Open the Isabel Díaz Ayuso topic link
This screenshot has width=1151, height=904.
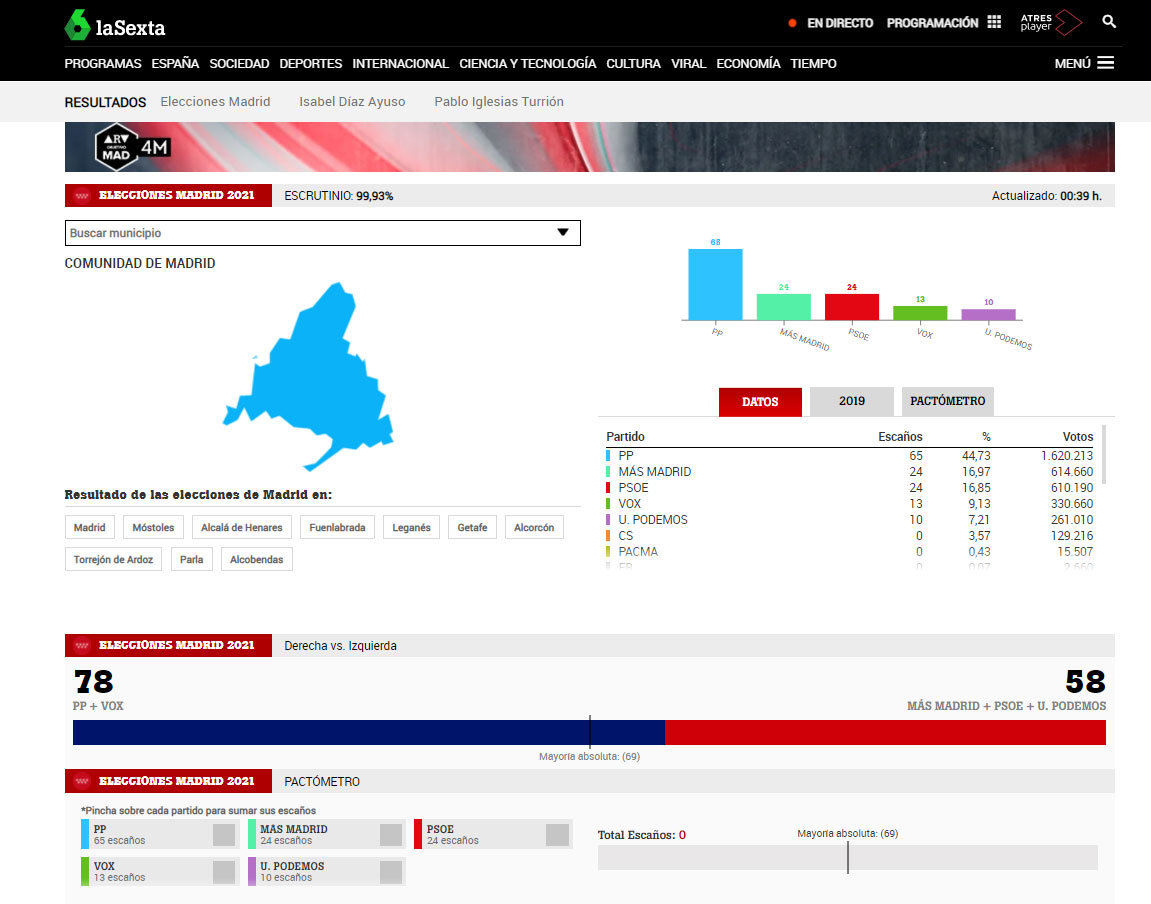tap(352, 102)
